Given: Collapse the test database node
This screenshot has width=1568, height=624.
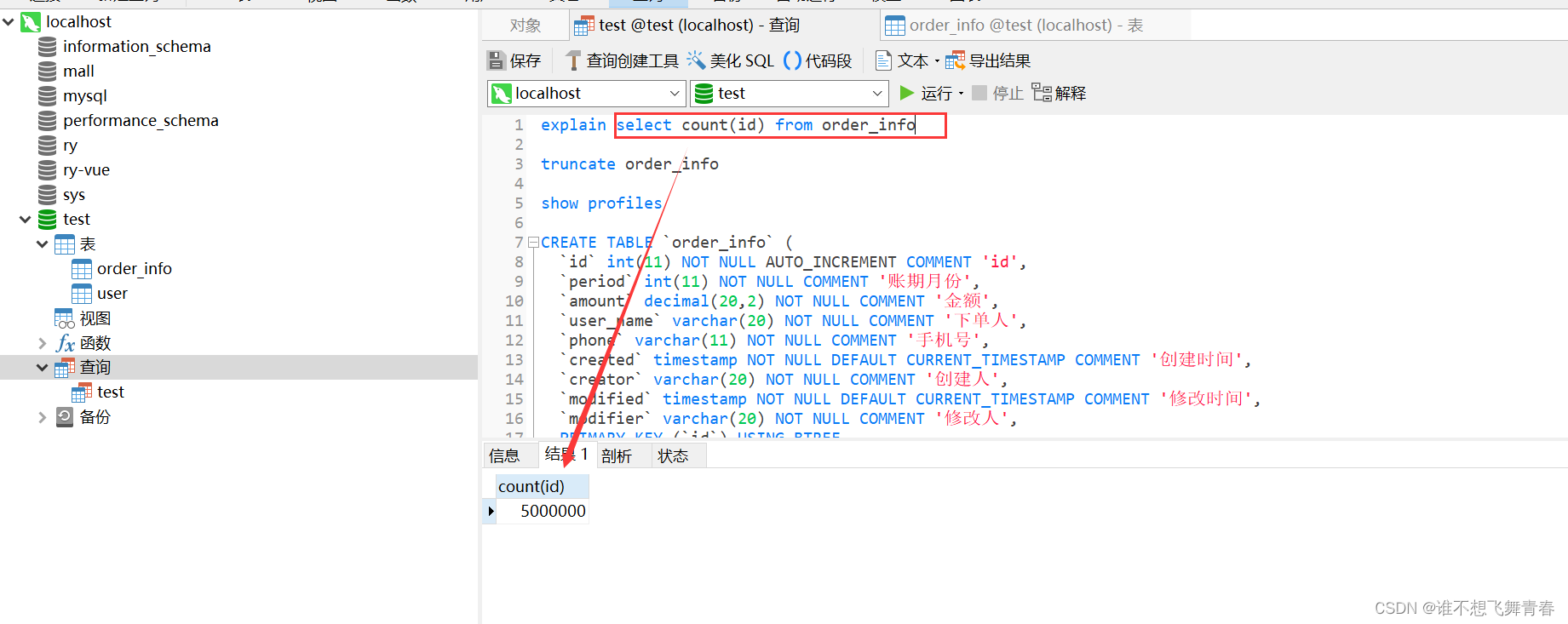Looking at the screenshot, I should [x=26, y=220].
